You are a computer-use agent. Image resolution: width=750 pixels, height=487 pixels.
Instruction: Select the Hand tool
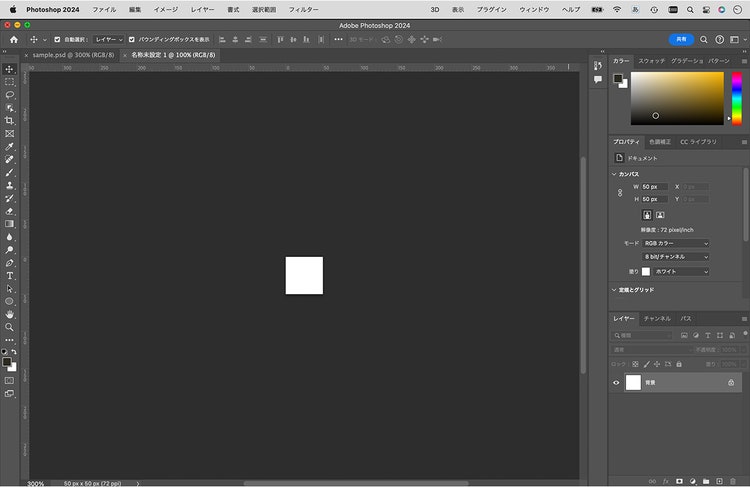9,314
